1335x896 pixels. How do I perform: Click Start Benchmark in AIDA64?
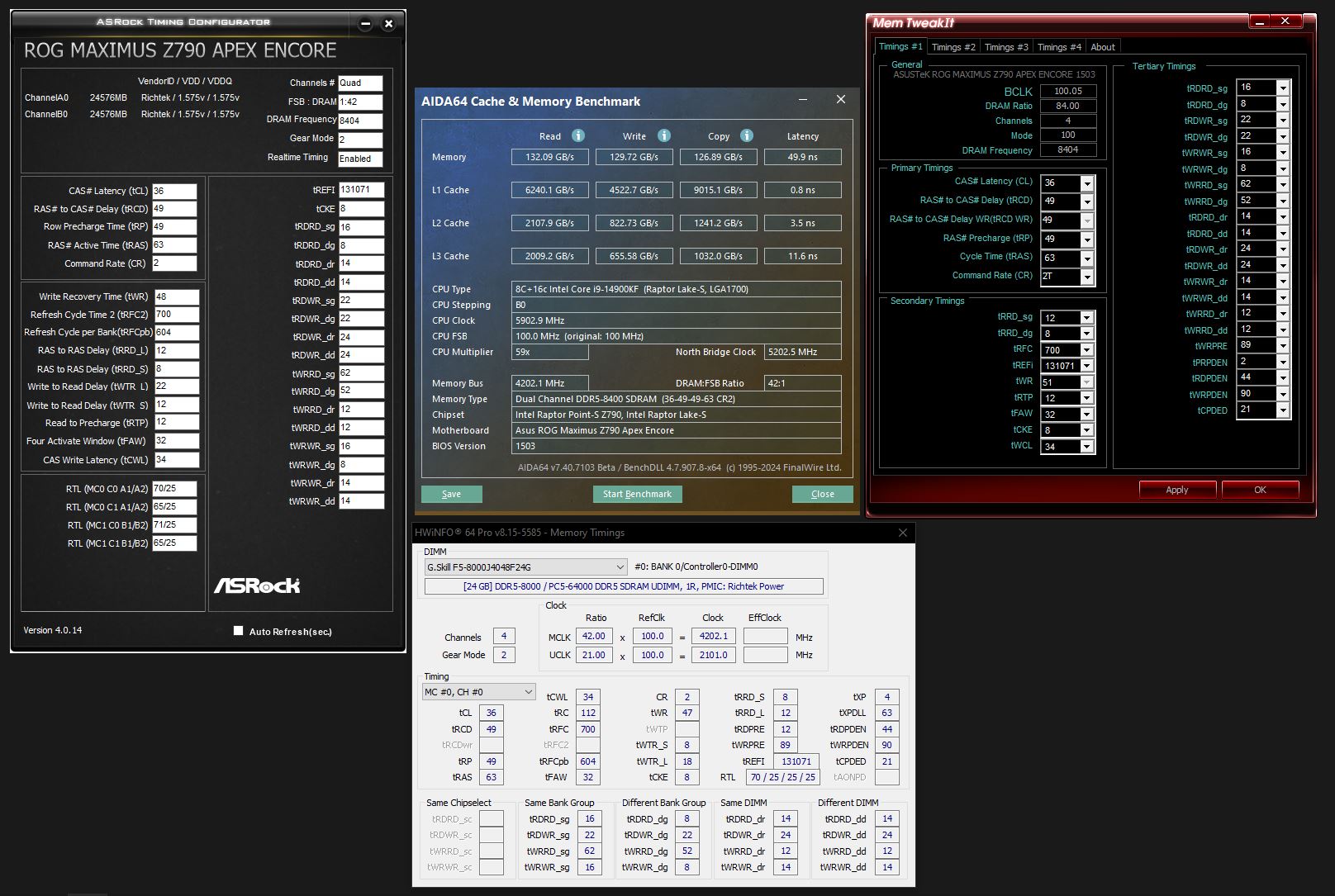coord(637,494)
